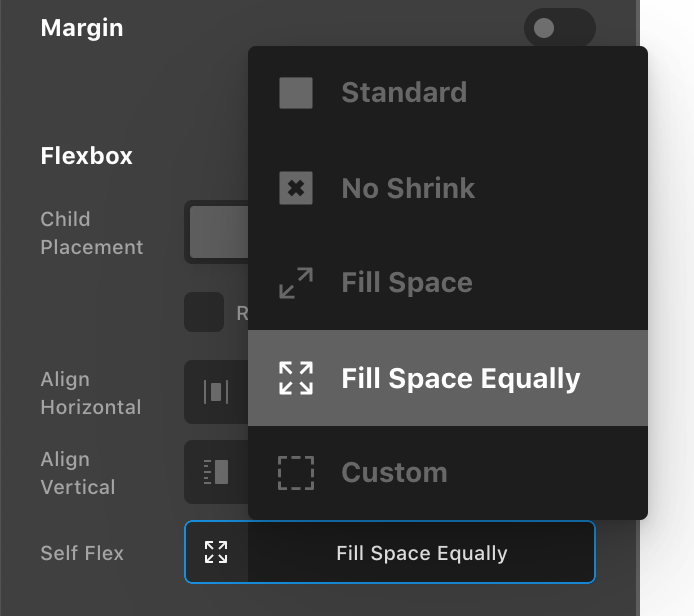The width and height of the screenshot is (694, 616).
Task: Click the Flexbox section heading
Action: click(86, 156)
